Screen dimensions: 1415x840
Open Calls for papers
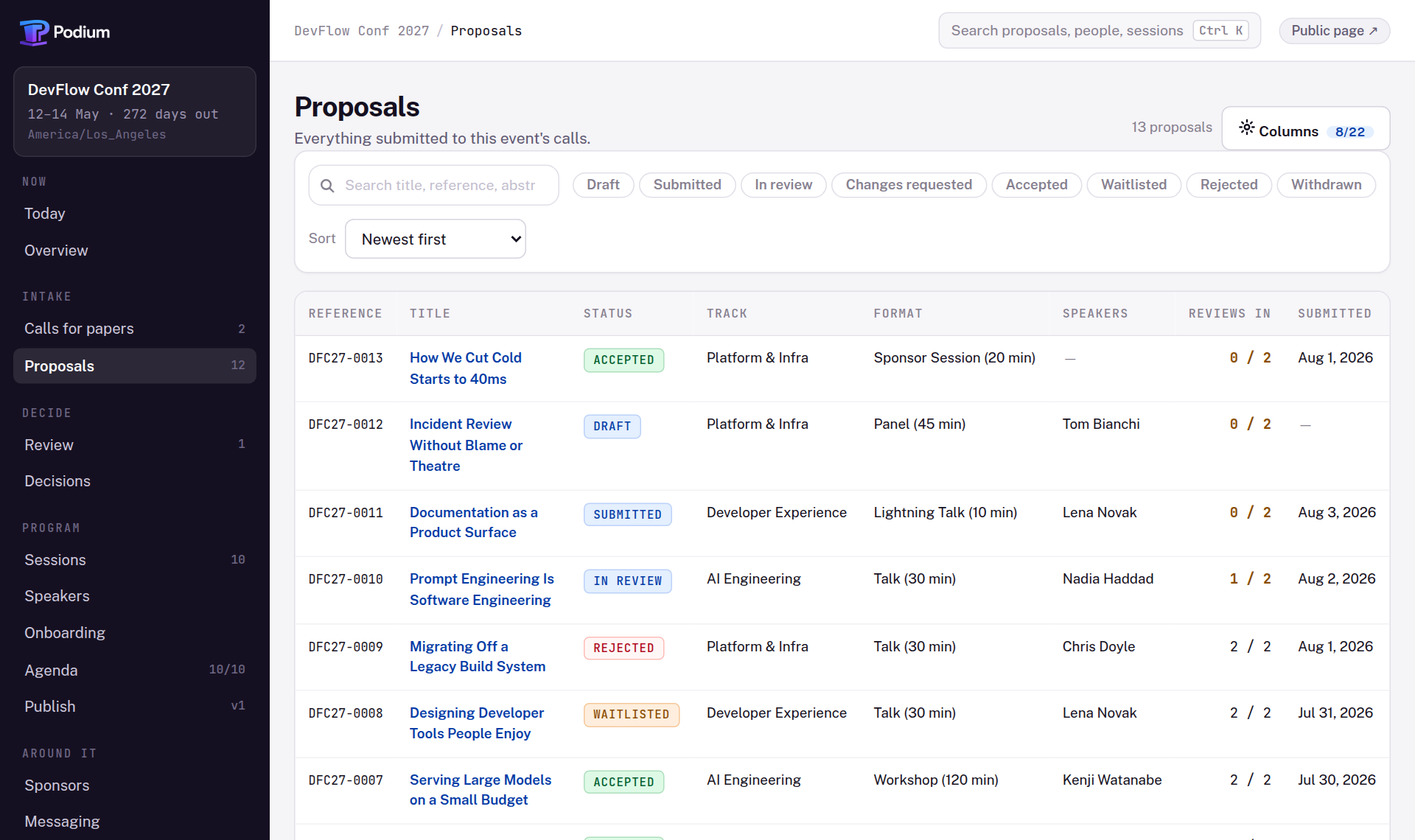coord(135,329)
